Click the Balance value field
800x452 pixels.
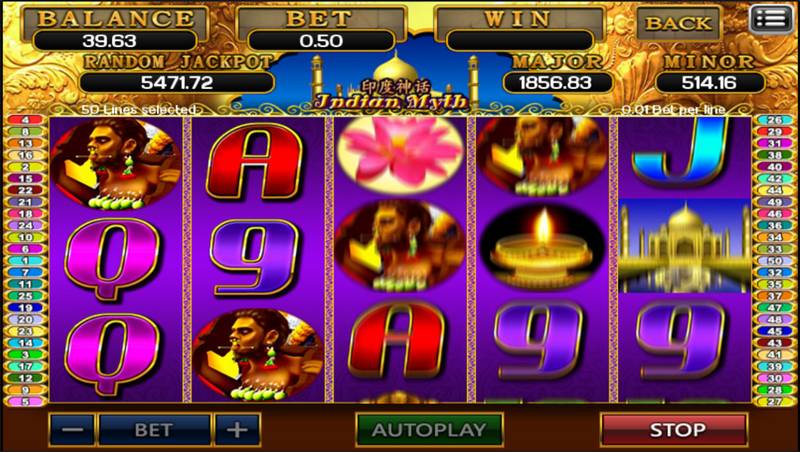pos(115,41)
